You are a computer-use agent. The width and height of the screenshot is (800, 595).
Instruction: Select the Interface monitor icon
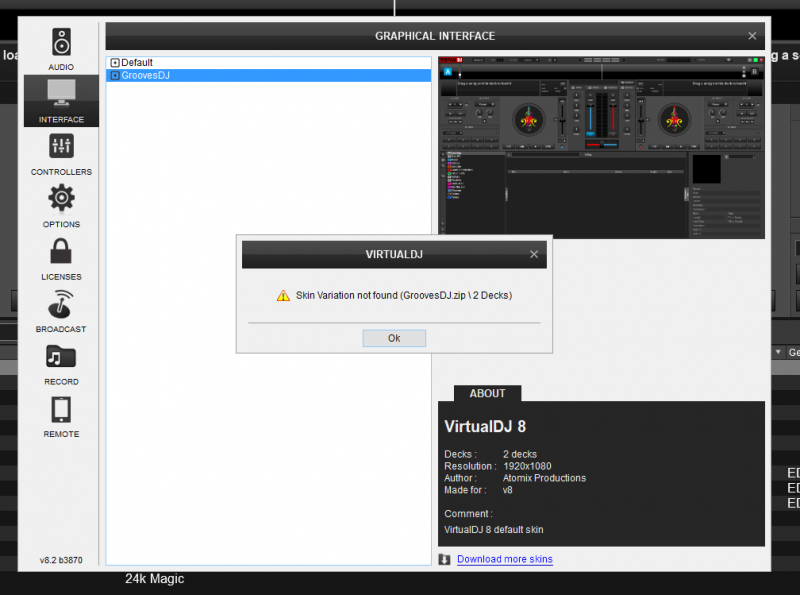click(x=61, y=93)
